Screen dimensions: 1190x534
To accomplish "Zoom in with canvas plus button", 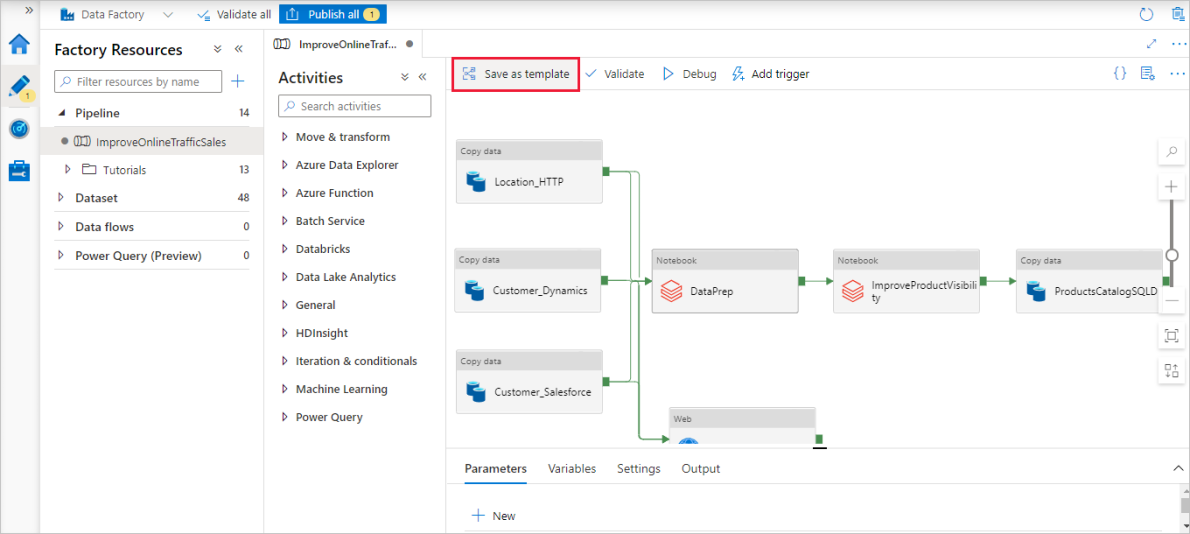I will tap(1171, 187).
